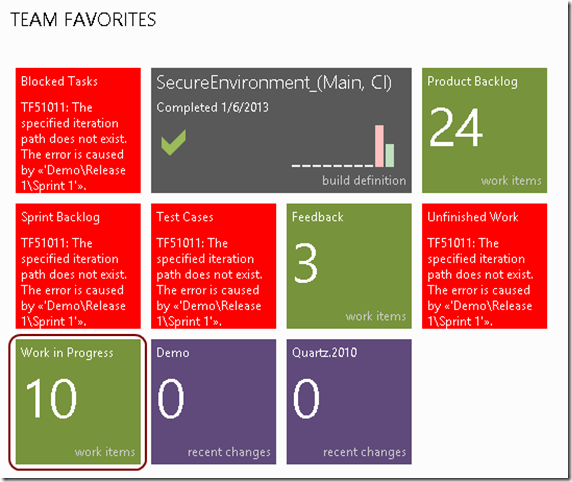The height and width of the screenshot is (482, 572).
Task: Open the highlighted Work in Progress tile
Action: click(x=78, y=402)
